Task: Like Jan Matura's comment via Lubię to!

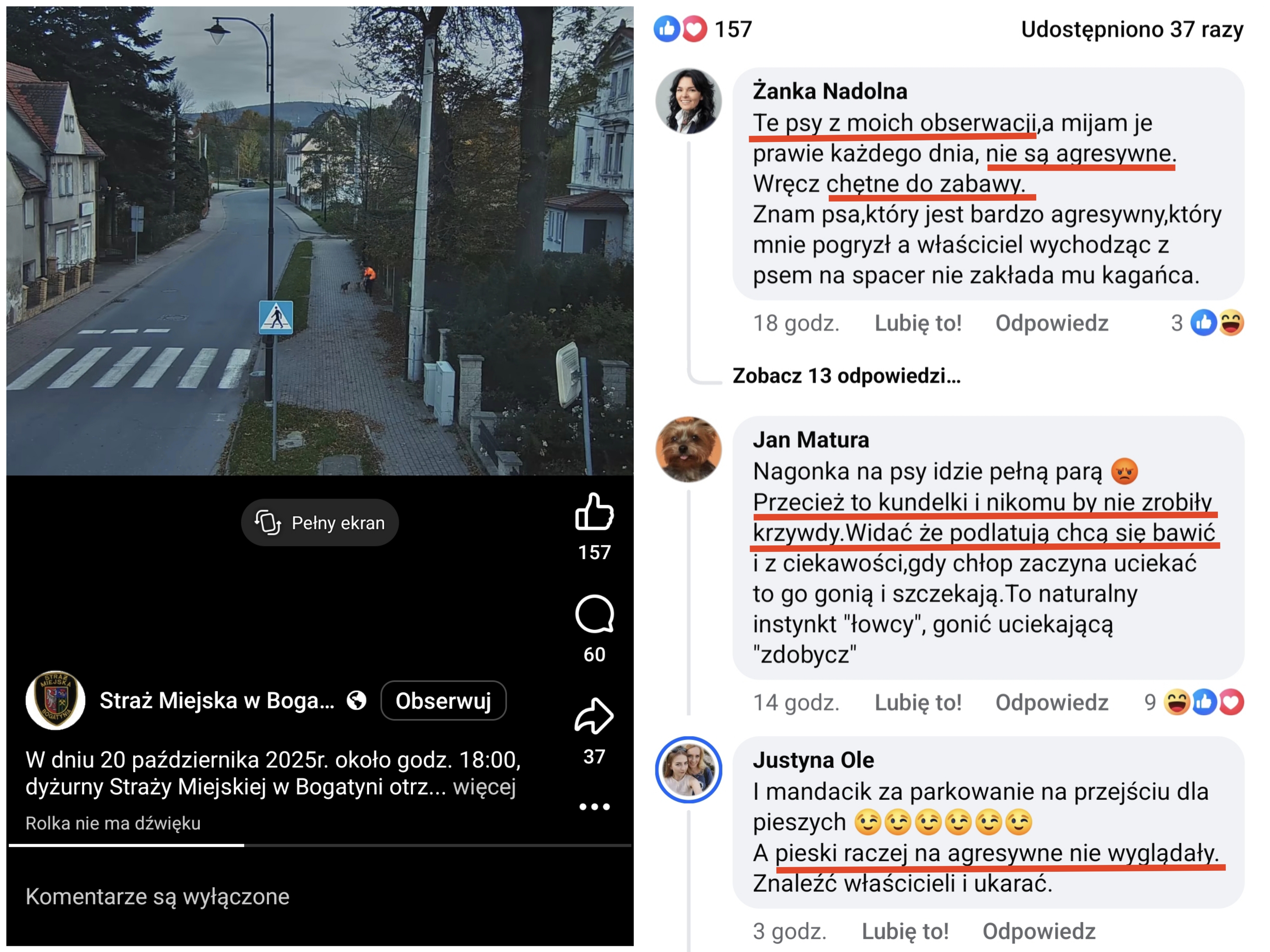Action: [917, 703]
